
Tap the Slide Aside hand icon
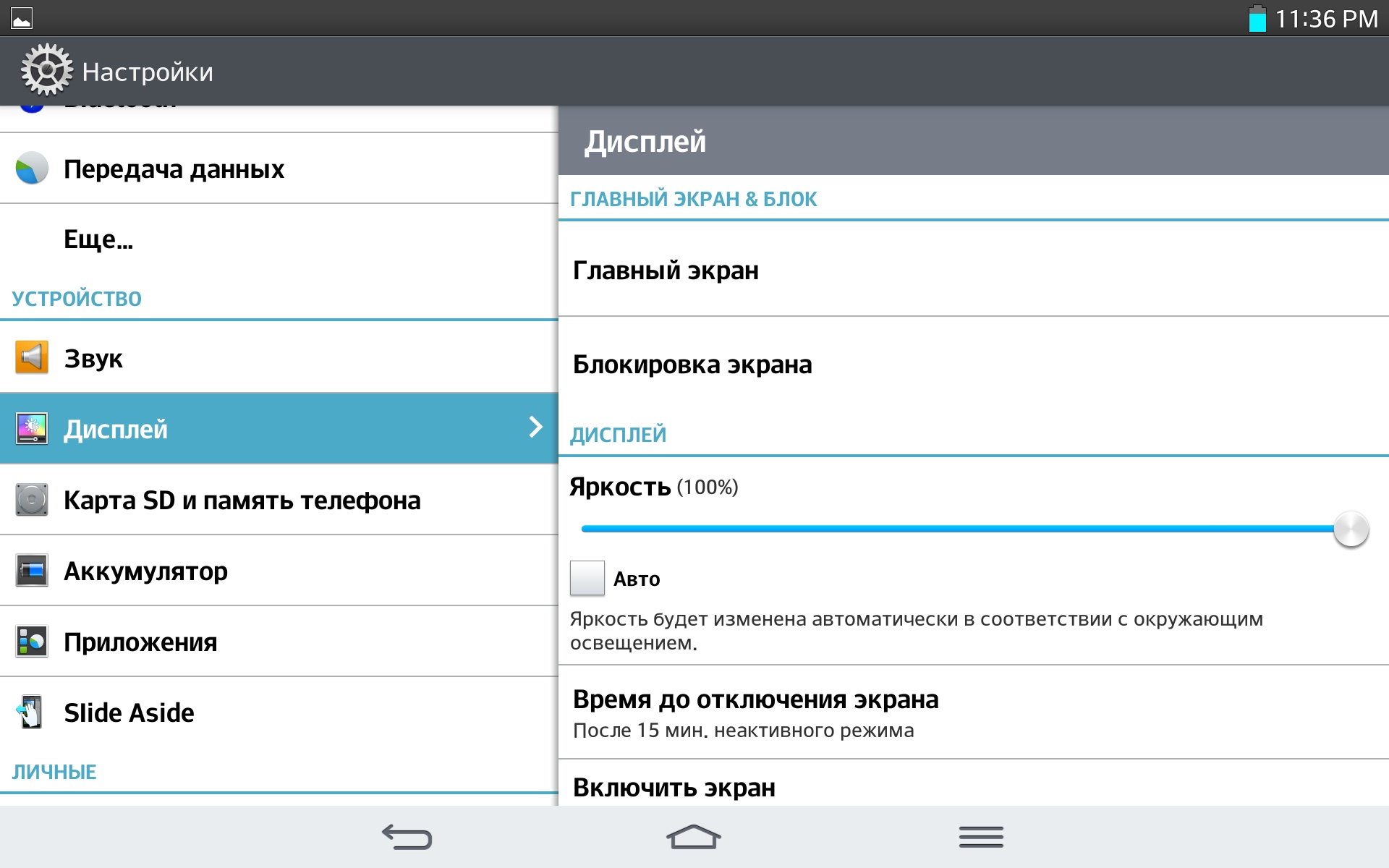tap(30, 712)
